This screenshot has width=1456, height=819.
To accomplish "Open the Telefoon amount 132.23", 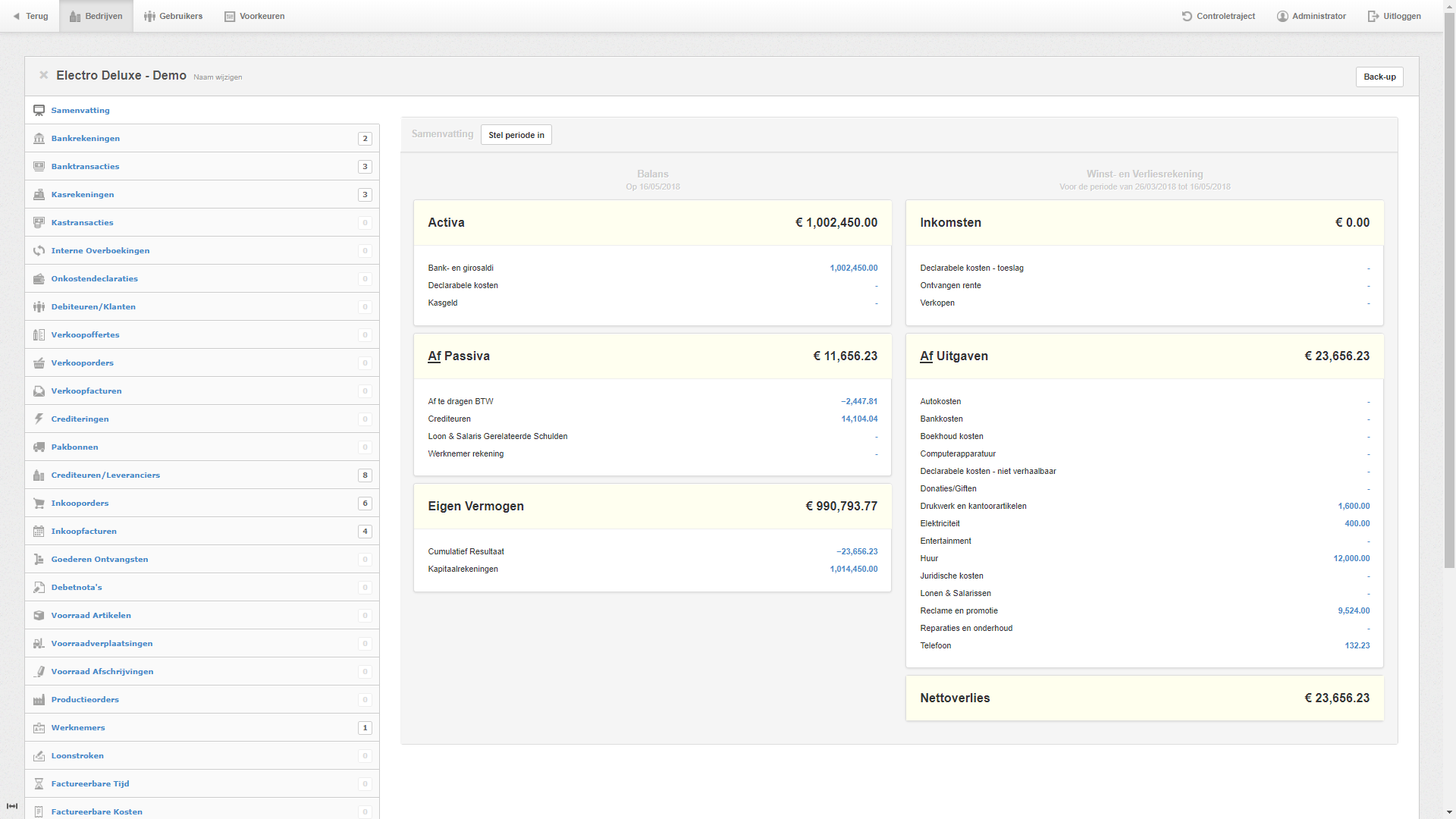I will point(1357,646).
